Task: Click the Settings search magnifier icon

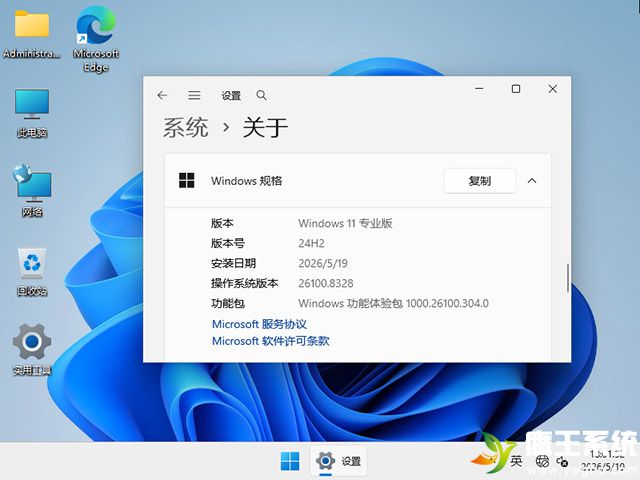Action: [262, 96]
